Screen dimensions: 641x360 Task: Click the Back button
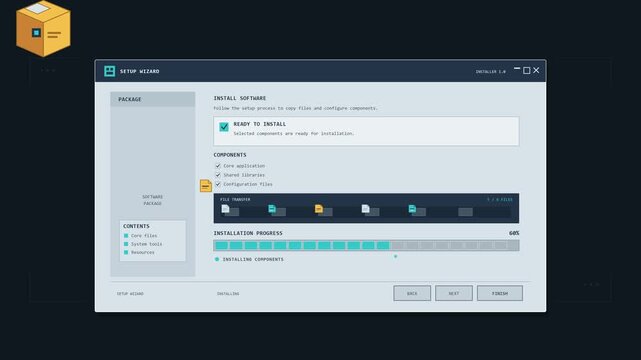click(x=412, y=293)
